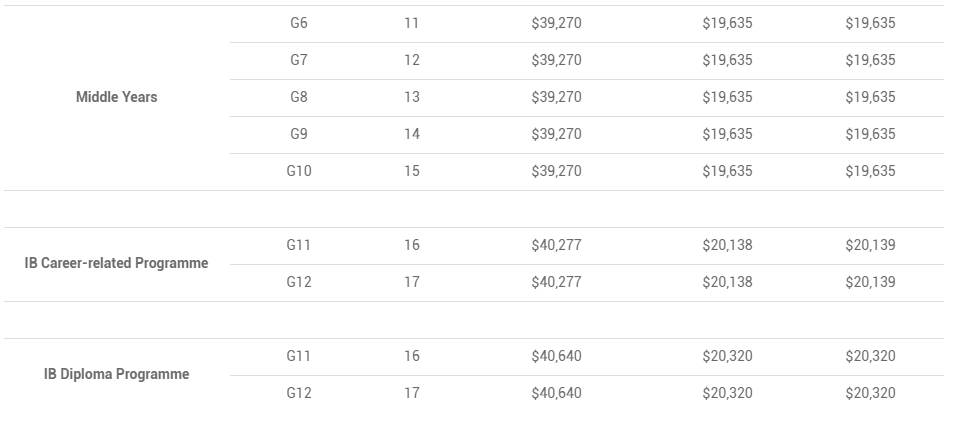Select the $39,270 fee in G9 row
This screenshot has width=958, height=422.
click(556, 134)
